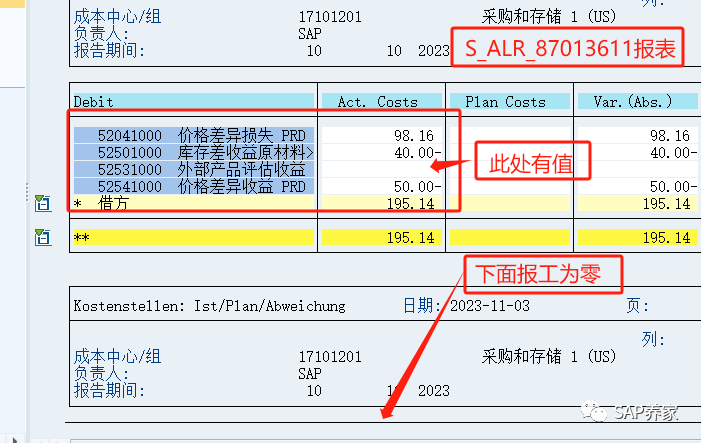Click Plan Costs cell in ** total row
Viewport: 701px width, 443px height.
(510, 237)
